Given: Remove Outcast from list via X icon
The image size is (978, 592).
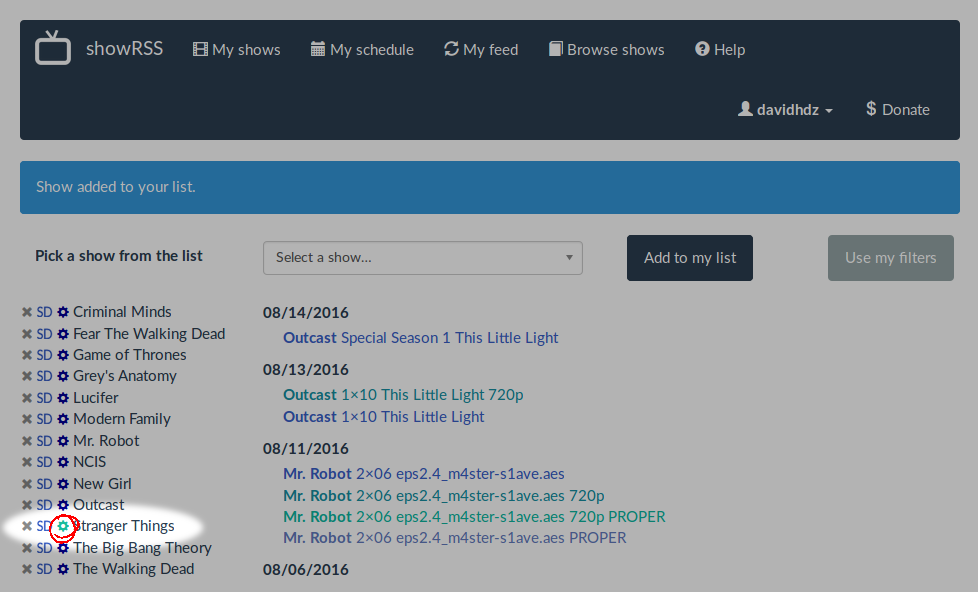Looking at the screenshot, I should 27,505.
